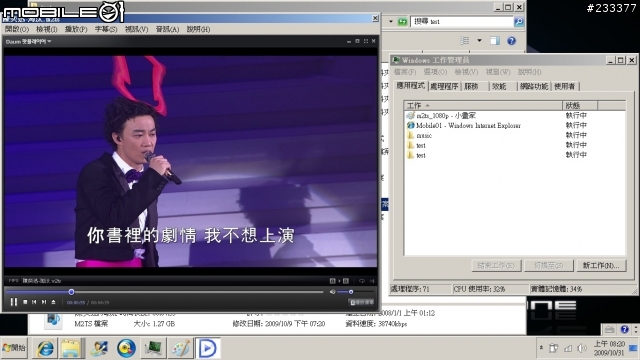Open the 說明(H) menu in the player

[x=198, y=29]
